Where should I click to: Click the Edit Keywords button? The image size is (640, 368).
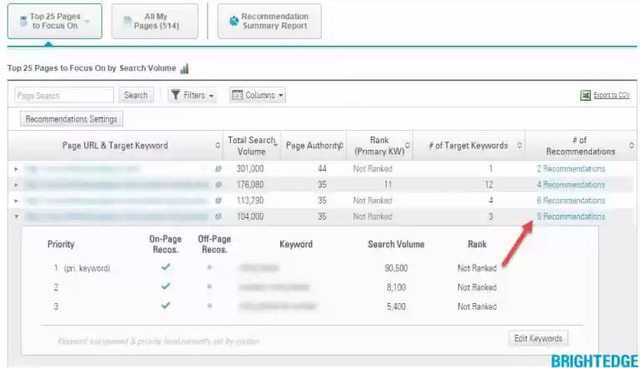point(538,338)
